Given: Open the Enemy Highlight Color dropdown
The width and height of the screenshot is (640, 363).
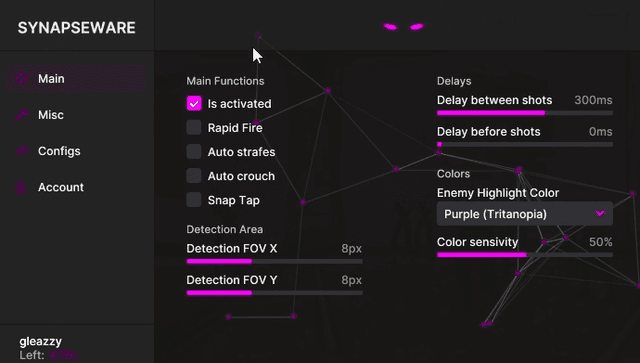Looking at the screenshot, I should pos(524,214).
